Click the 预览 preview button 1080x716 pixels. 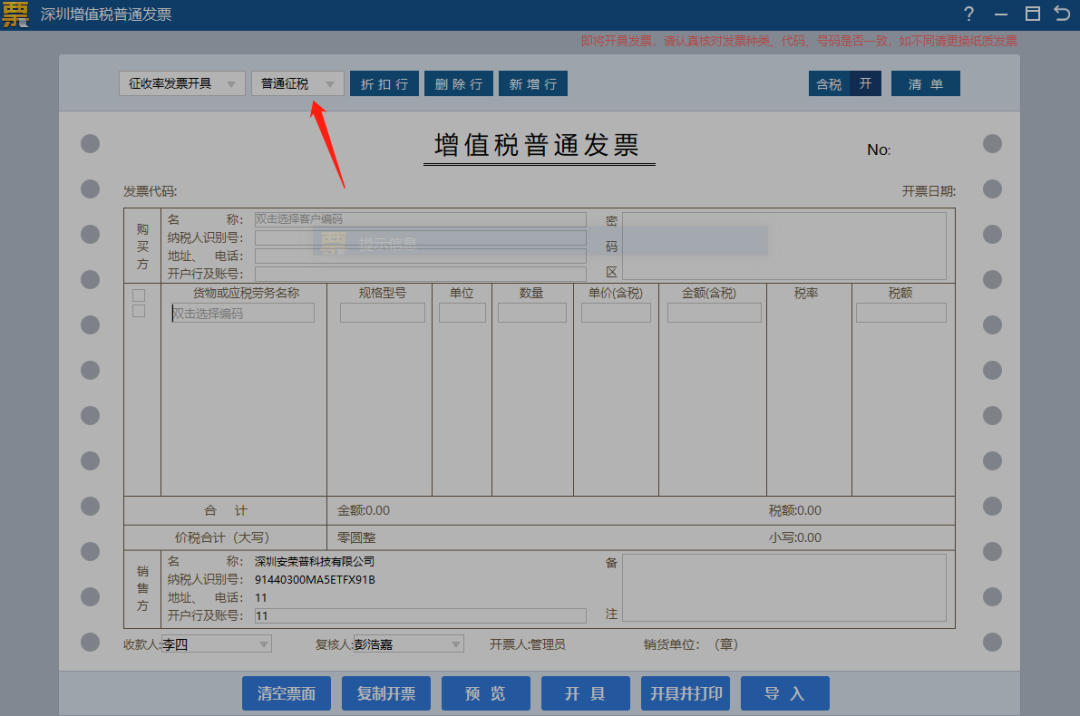[486, 693]
